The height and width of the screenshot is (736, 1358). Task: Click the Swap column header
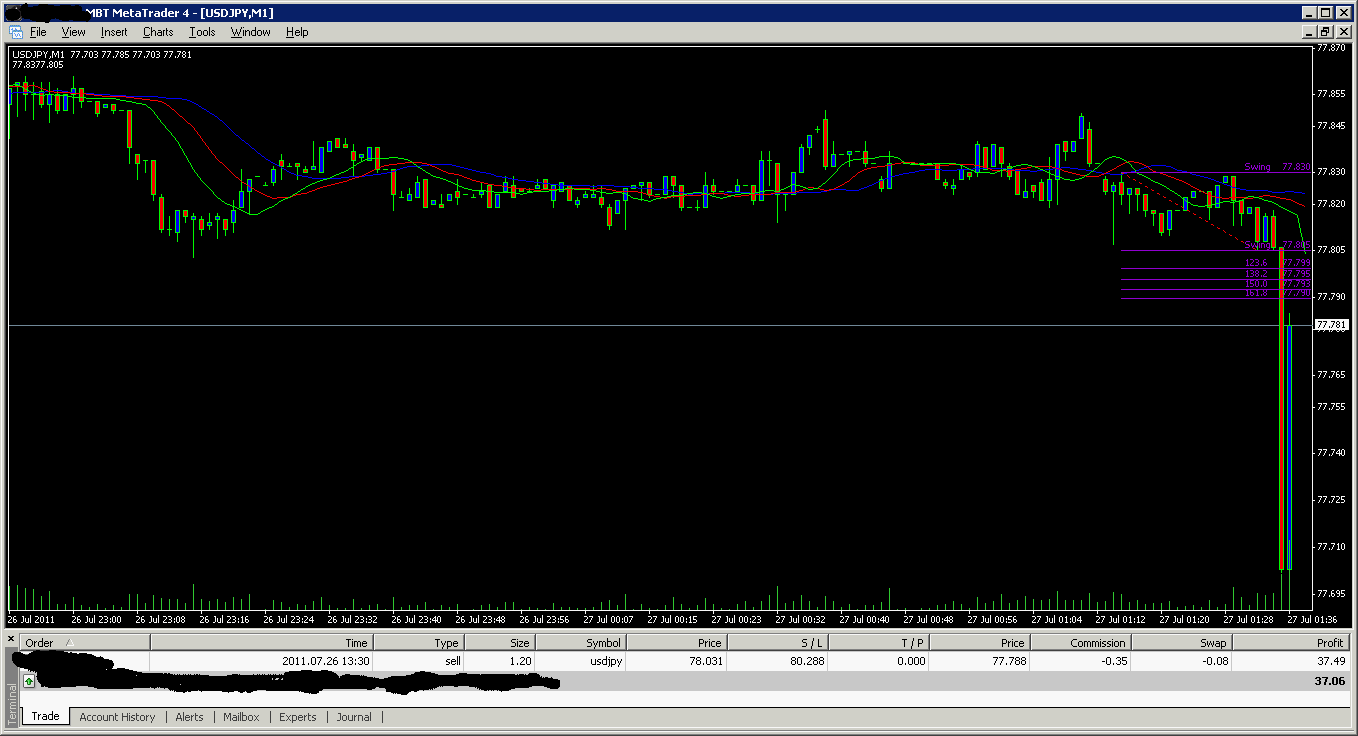[x=1181, y=643]
